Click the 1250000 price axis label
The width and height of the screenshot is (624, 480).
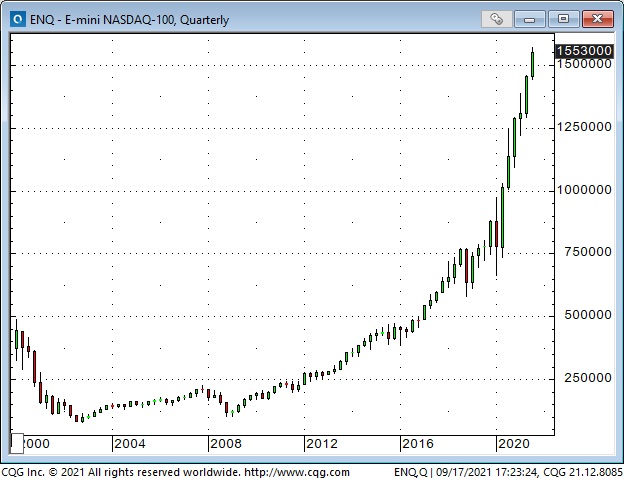coord(584,127)
